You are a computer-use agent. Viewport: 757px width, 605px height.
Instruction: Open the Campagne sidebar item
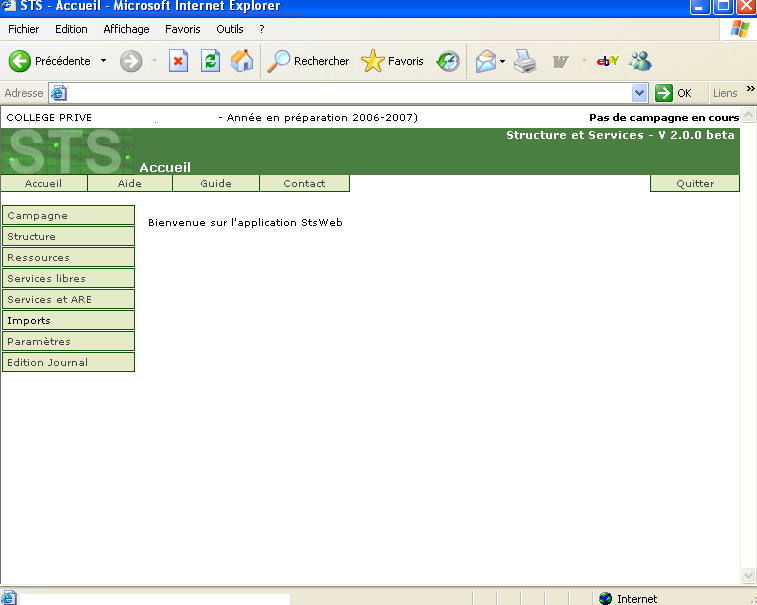click(68, 215)
